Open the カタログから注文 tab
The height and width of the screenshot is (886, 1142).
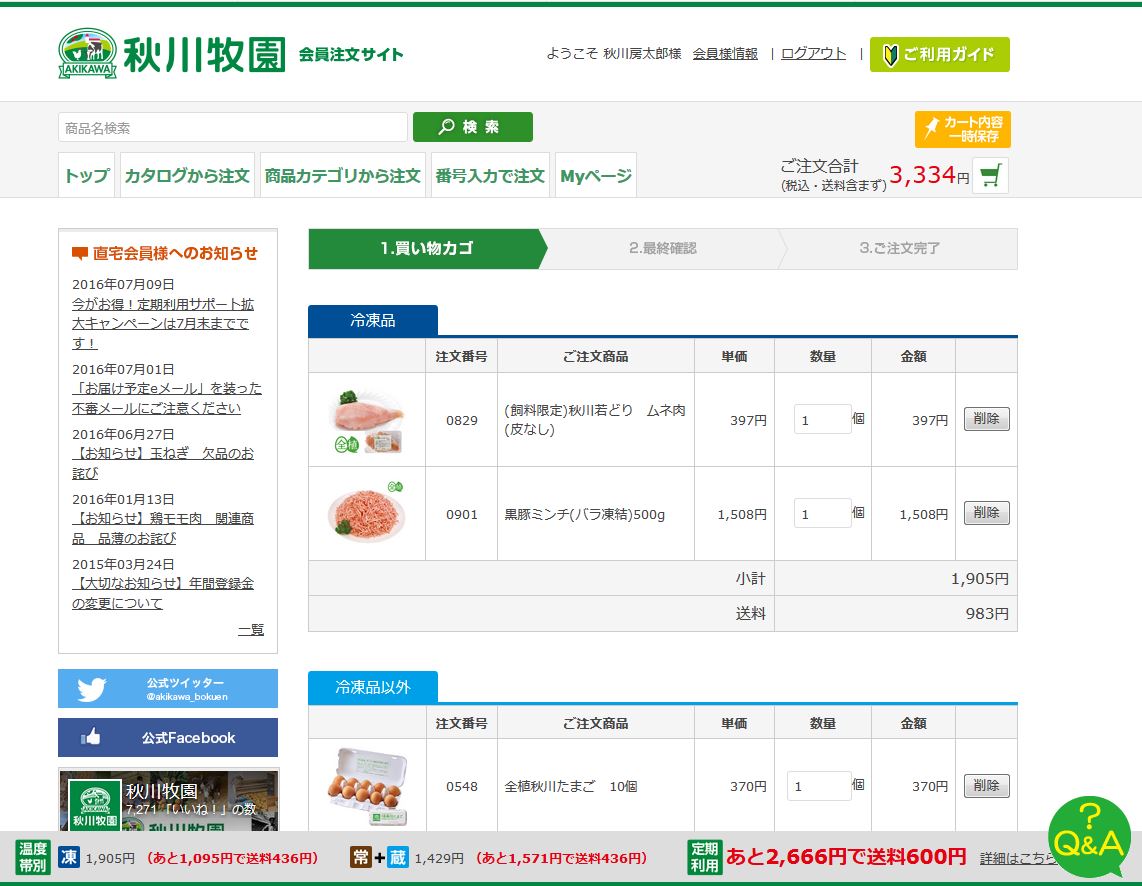[187, 175]
